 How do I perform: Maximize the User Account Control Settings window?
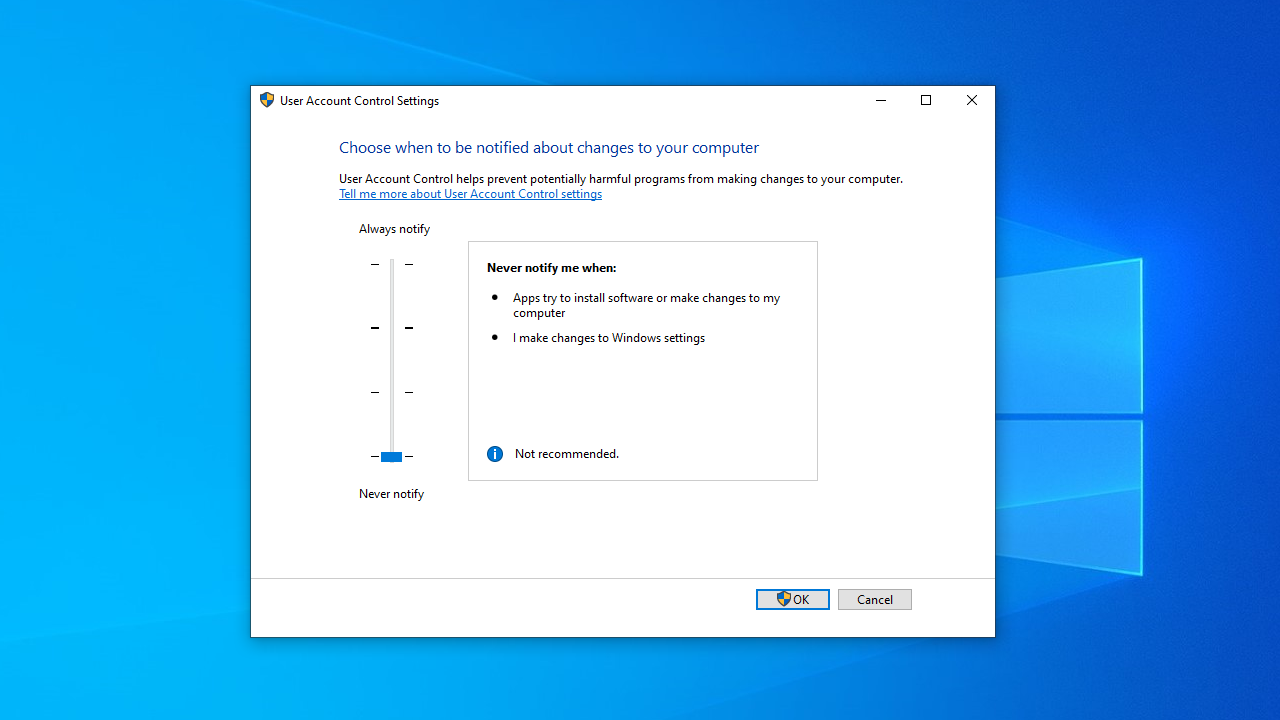click(x=926, y=100)
